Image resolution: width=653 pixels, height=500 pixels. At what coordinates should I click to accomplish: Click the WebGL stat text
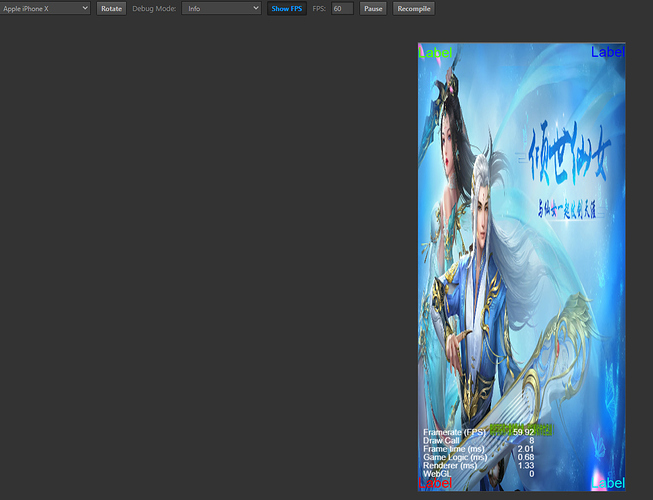pyautogui.click(x=437, y=474)
